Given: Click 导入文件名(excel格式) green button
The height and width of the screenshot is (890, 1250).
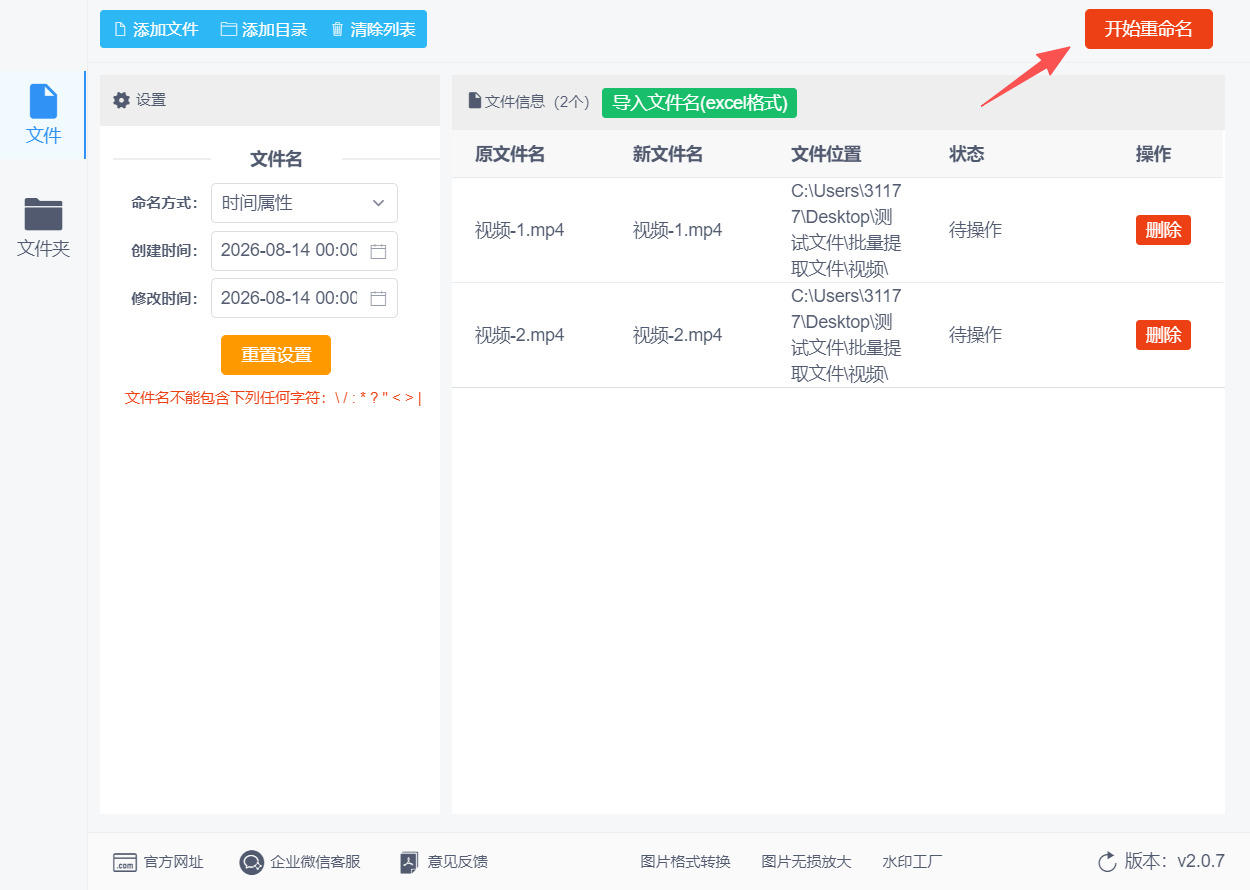Looking at the screenshot, I should point(700,102).
